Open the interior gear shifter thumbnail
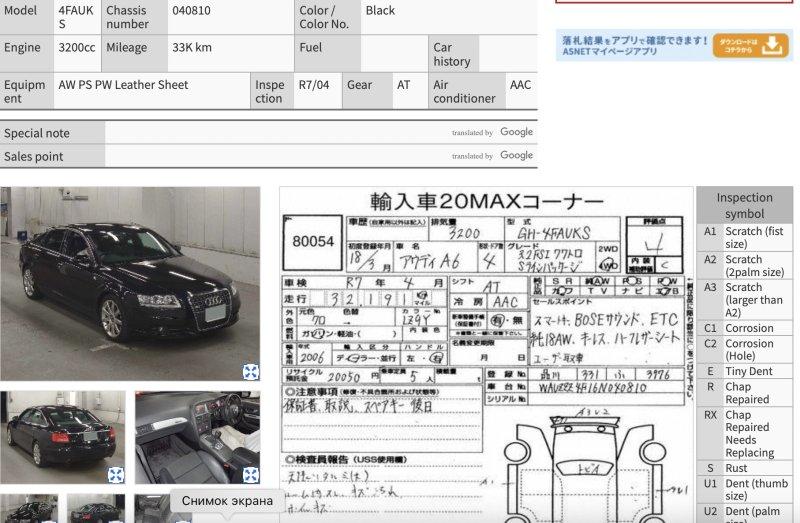Screen dimensions: 800x523 [197, 435]
